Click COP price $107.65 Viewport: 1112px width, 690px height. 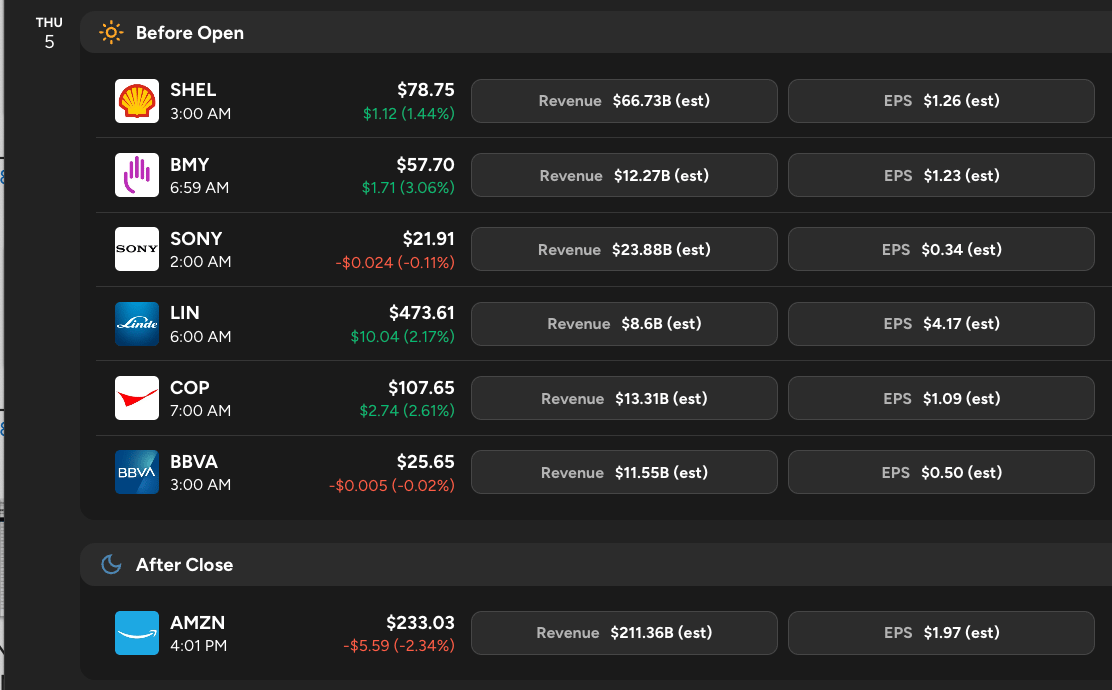[x=421, y=388]
